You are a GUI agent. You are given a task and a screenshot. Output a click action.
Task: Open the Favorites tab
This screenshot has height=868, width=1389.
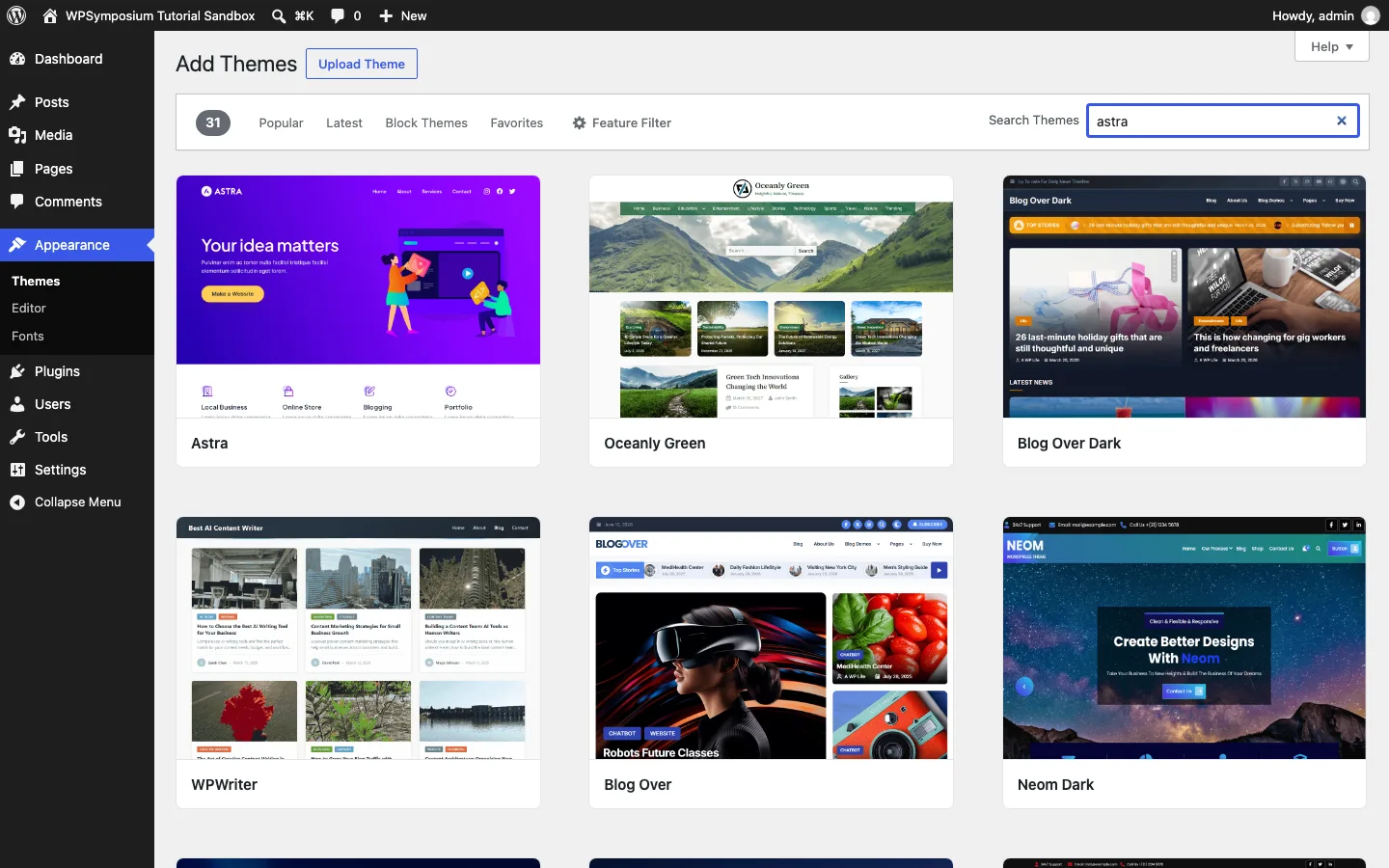517,122
